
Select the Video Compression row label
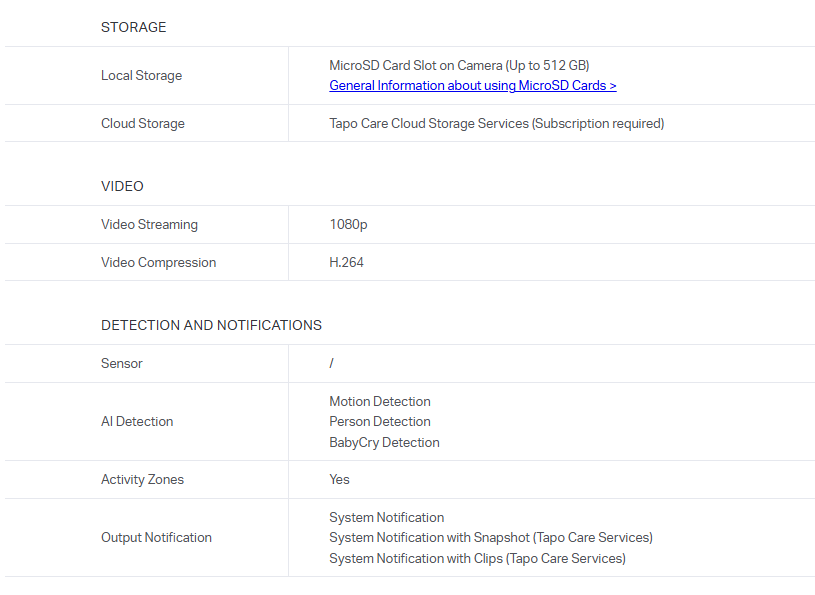[158, 263]
